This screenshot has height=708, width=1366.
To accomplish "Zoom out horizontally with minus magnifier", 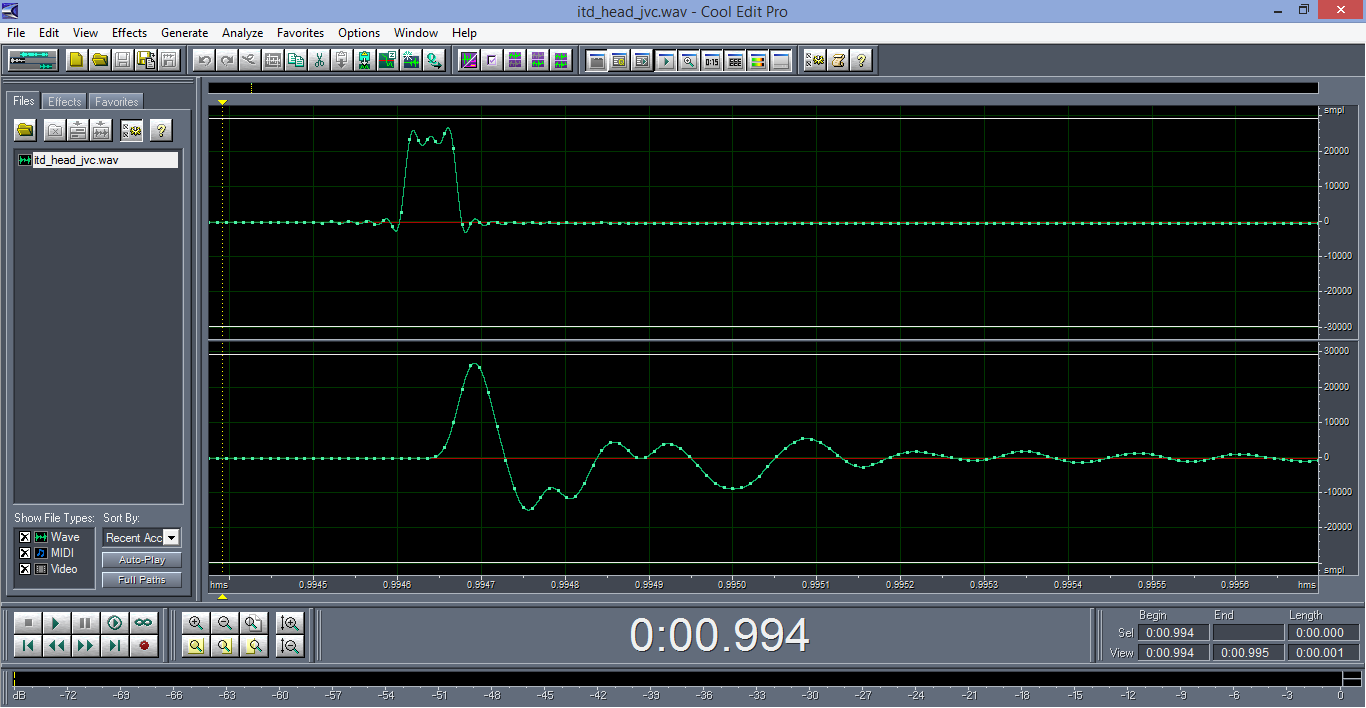I will [x=225, y=623].
